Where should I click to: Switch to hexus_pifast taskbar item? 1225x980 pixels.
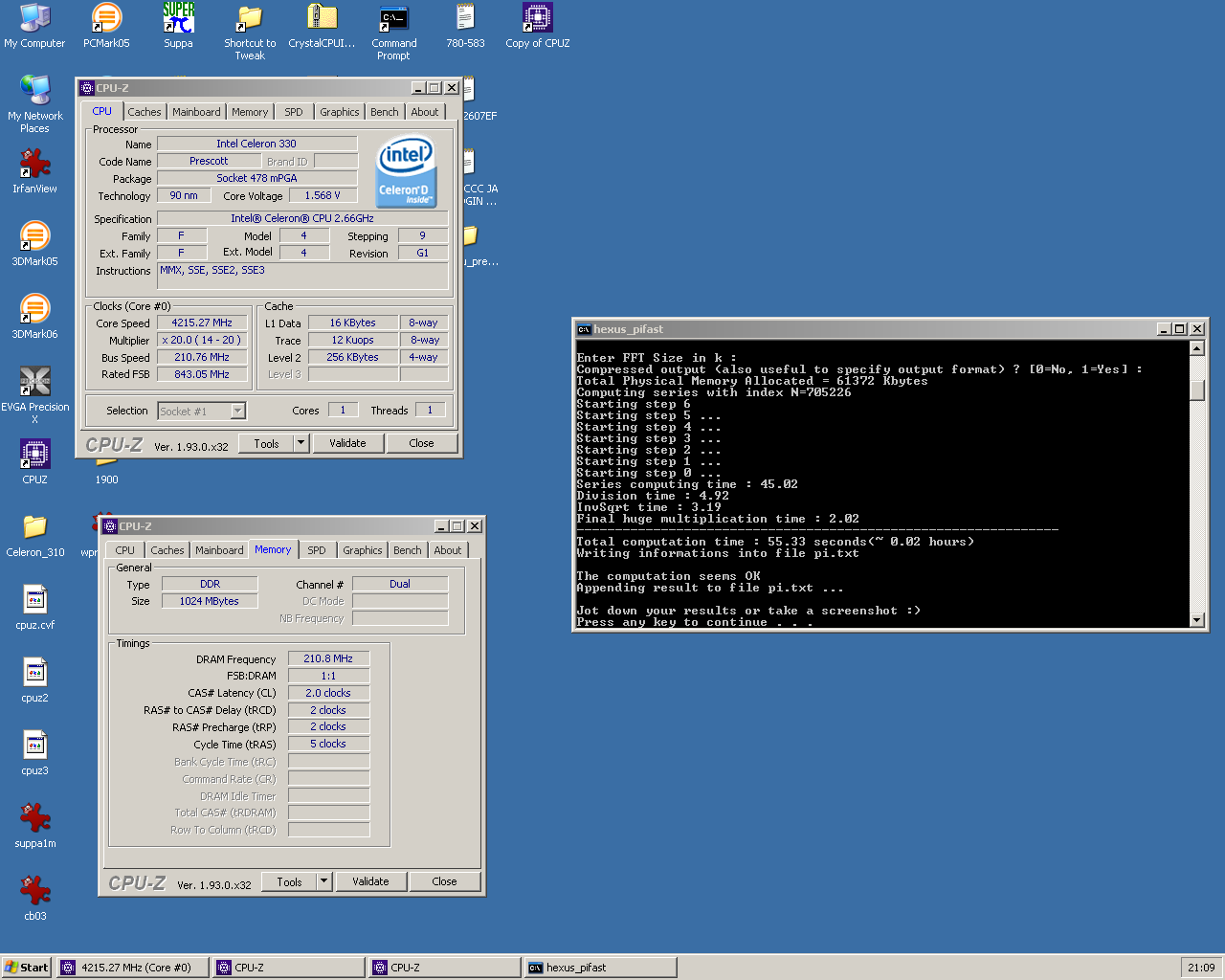[x=600, y=968]
